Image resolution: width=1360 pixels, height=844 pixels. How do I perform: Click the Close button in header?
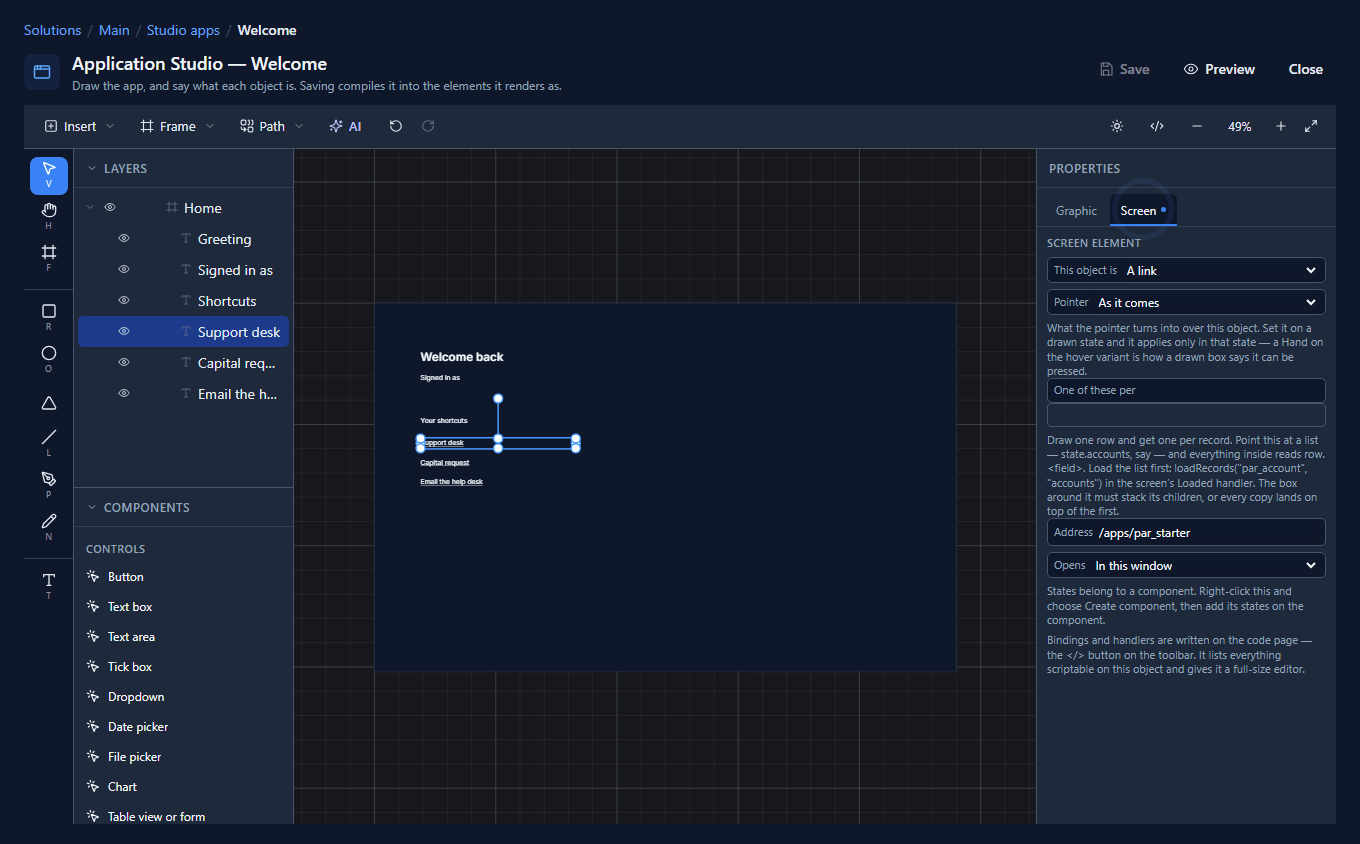1305,69
